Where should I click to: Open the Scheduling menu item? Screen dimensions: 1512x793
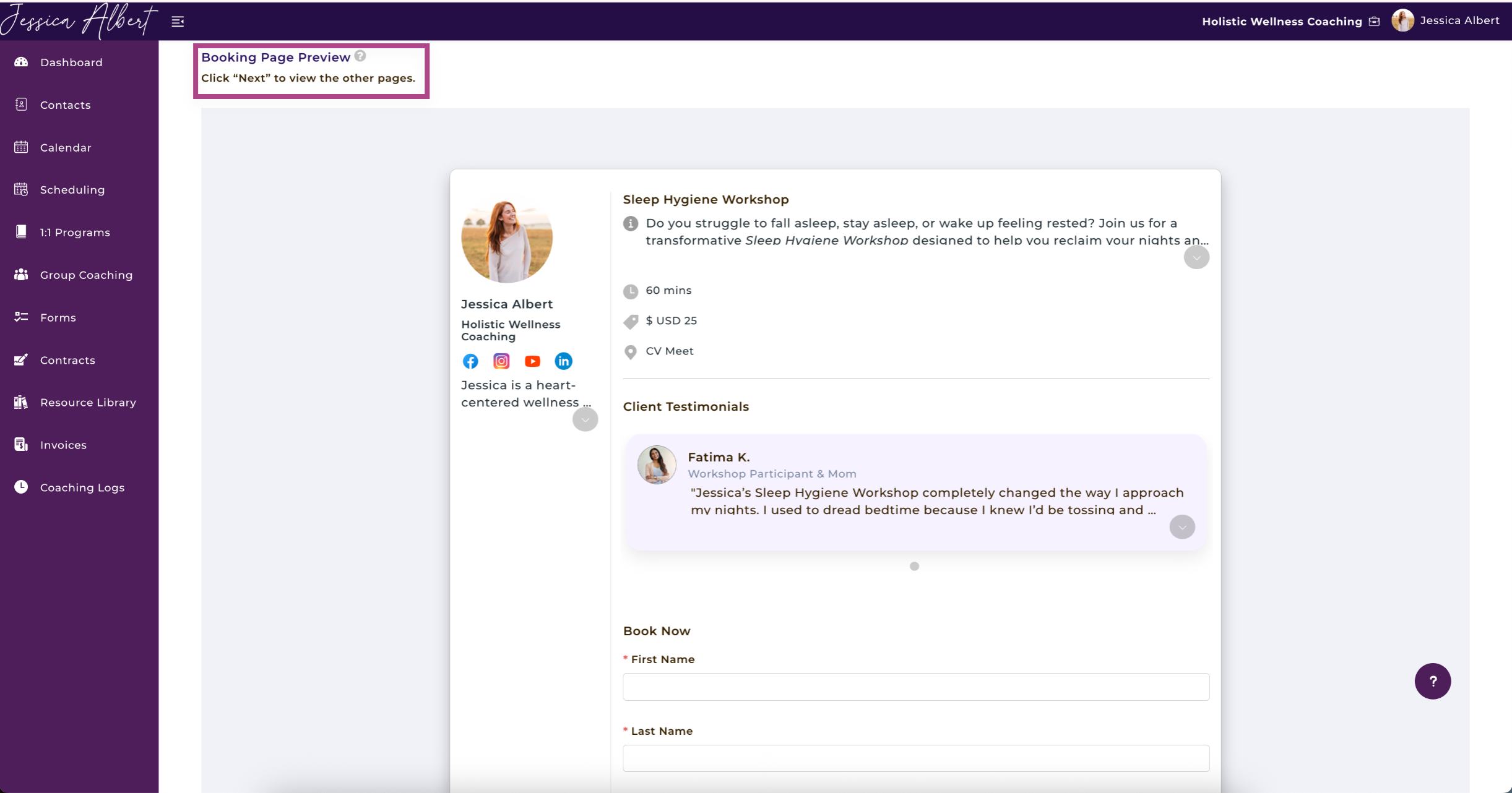click(72, 190)
